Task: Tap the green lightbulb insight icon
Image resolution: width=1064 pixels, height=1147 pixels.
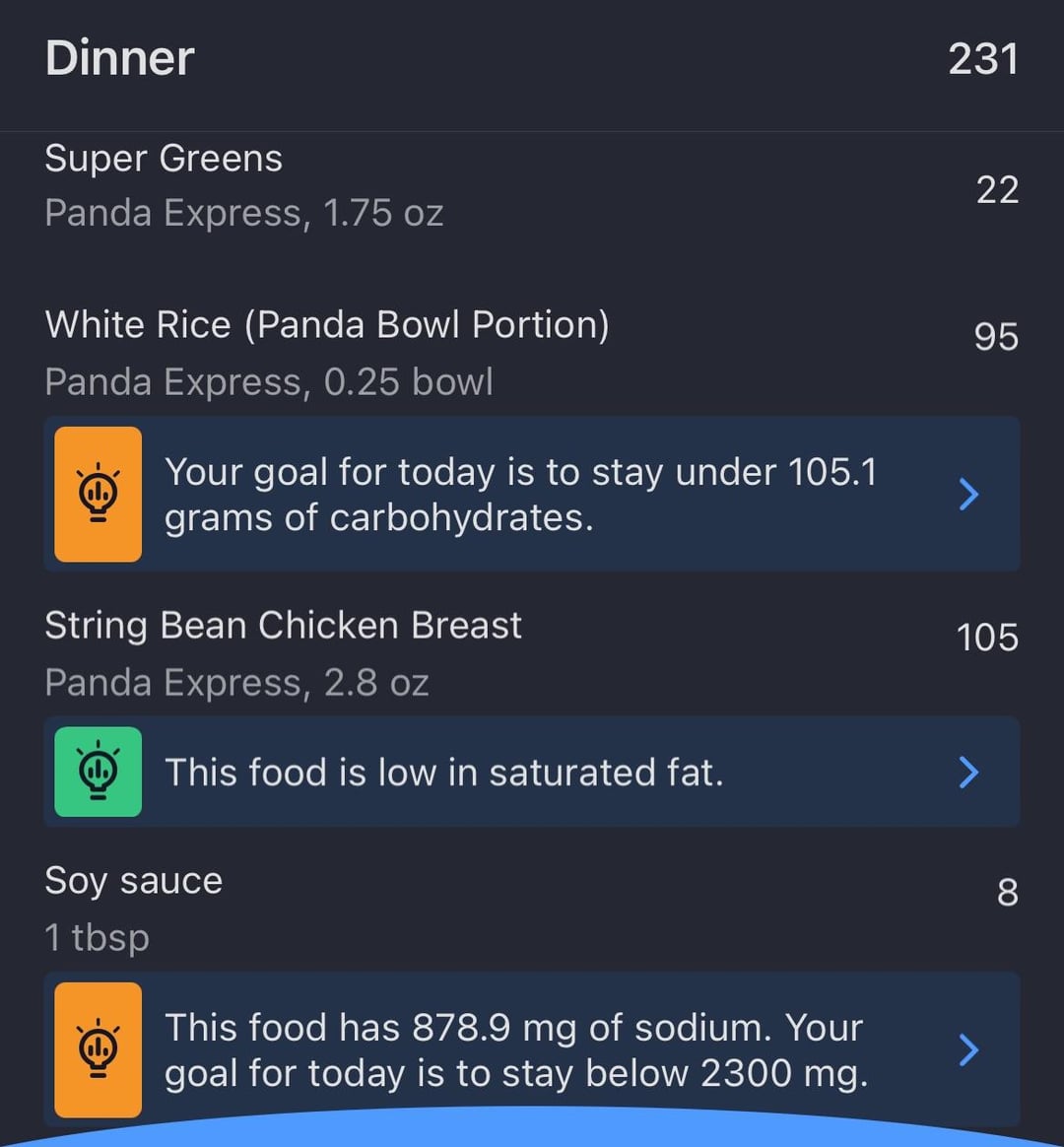Action: tap(98, 772)
